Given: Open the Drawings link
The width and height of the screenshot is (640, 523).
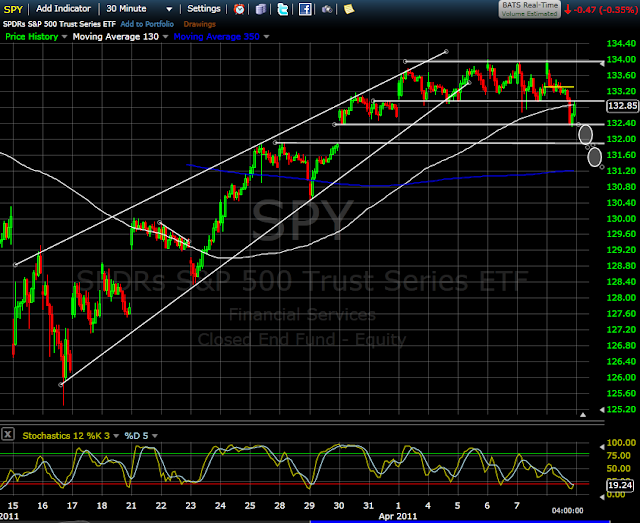Looking at the screenshot, I should click(200, 24).
